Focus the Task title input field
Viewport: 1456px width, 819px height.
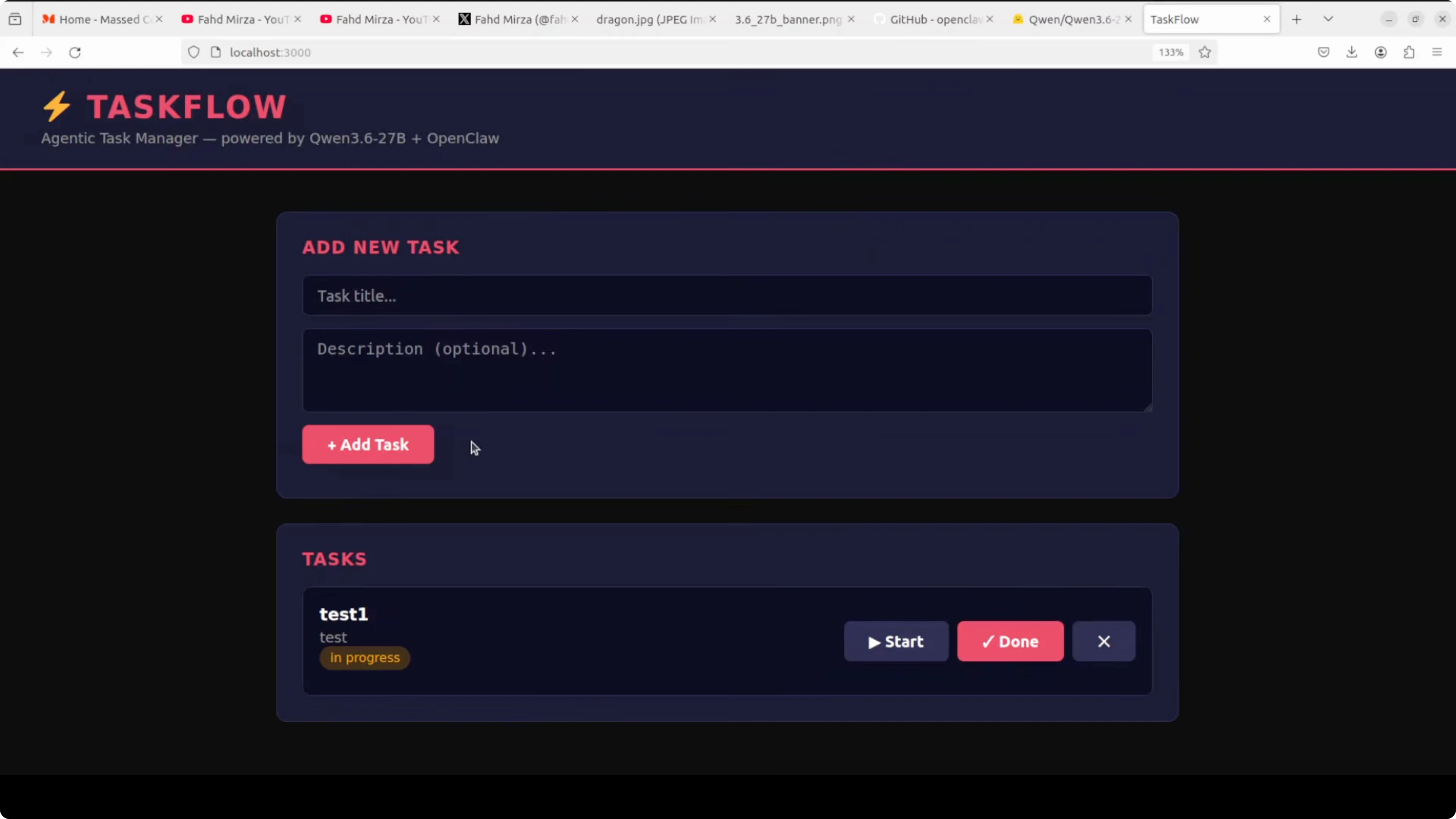tap(727, 296)
